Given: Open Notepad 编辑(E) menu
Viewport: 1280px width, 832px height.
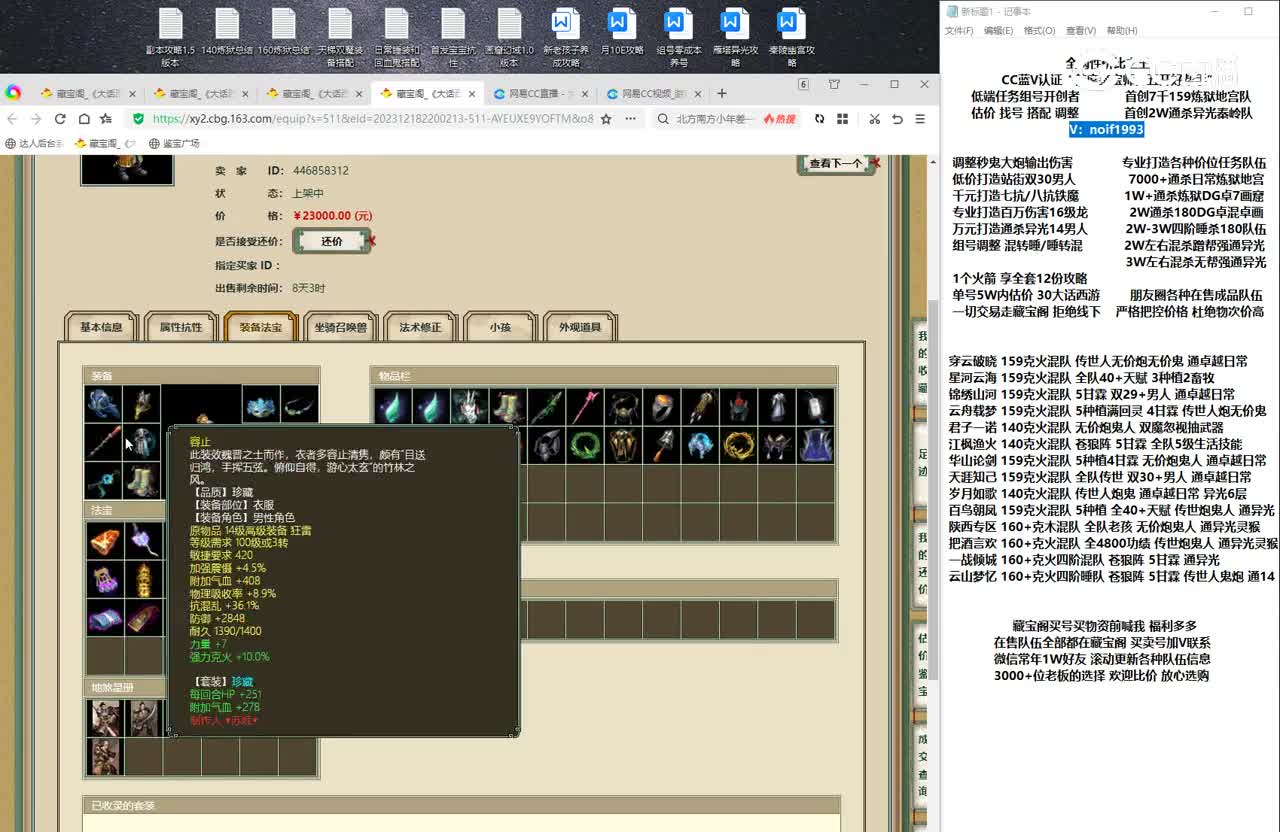Looking at the screenshot, I should [998, 31].
